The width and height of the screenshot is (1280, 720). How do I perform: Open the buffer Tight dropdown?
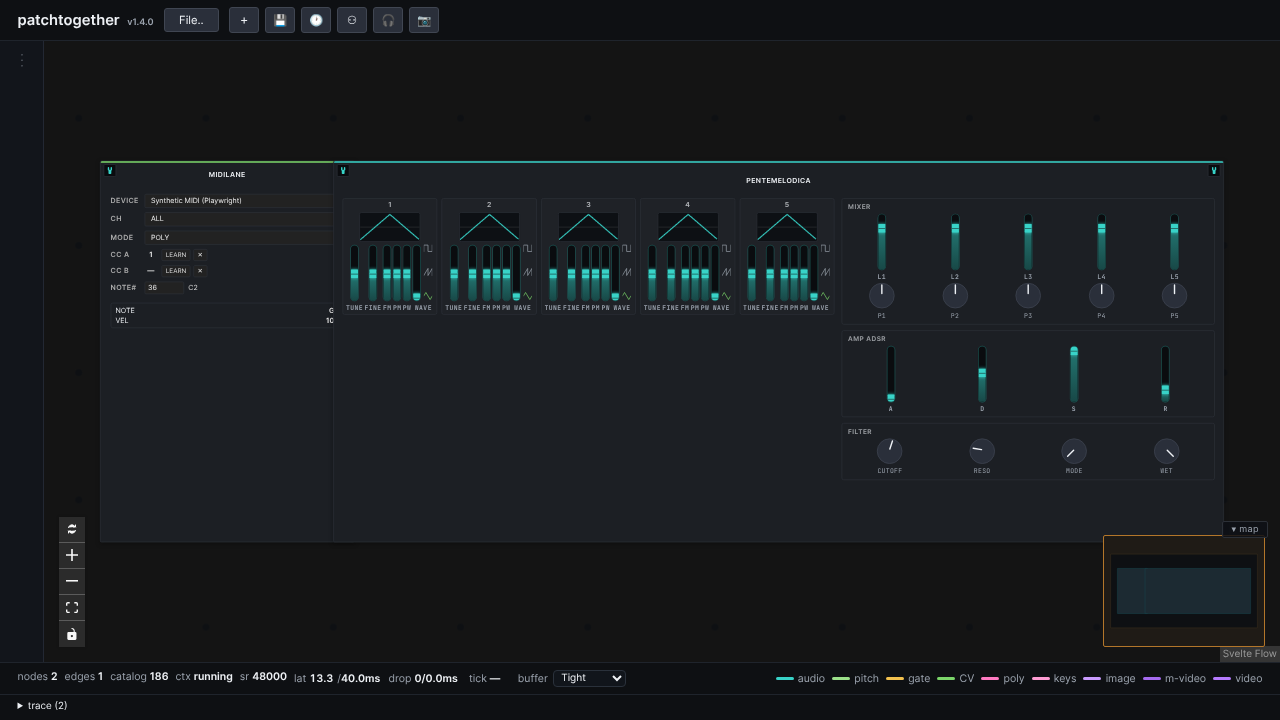(x=589, y=678)
